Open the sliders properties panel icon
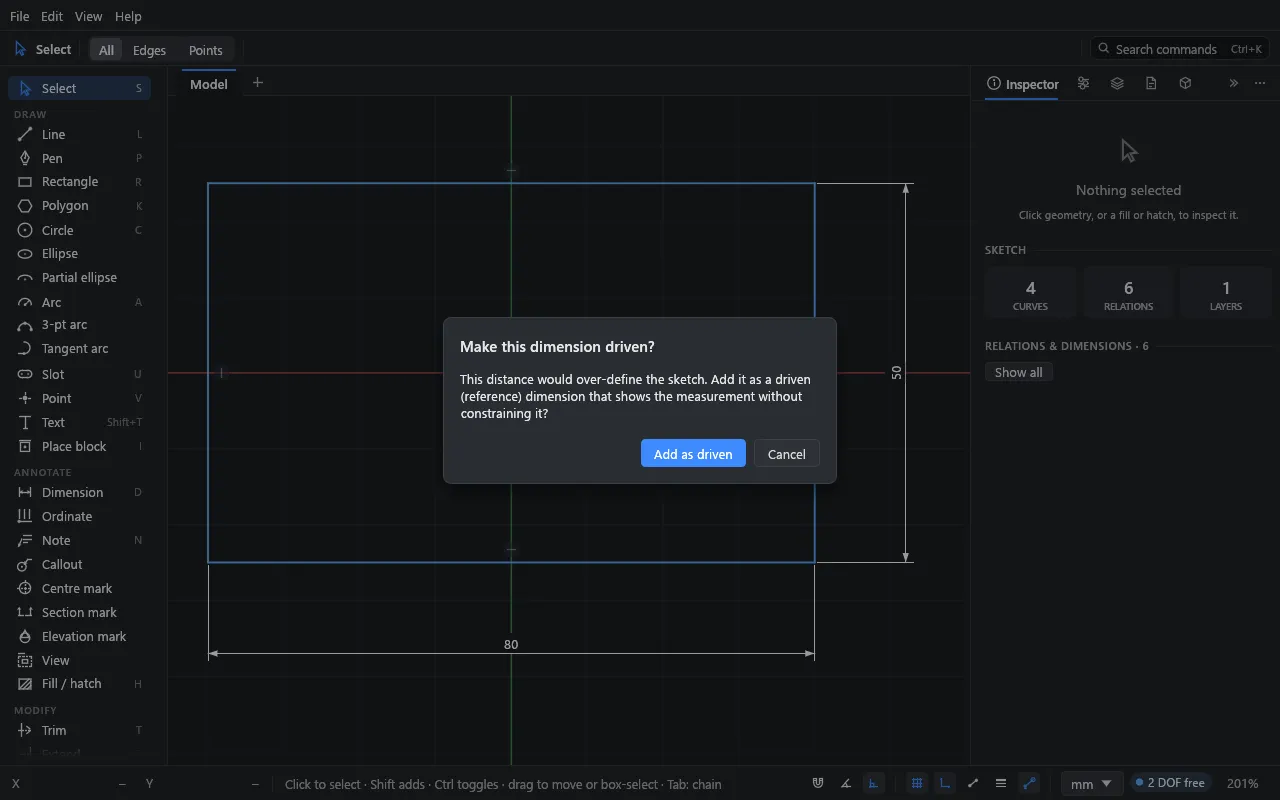This screenshot has width=1280, height=800. 1083,84
